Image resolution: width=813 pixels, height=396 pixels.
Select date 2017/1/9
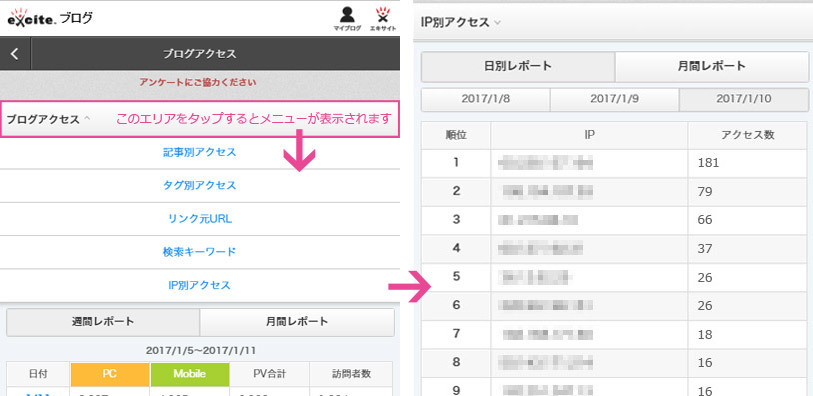614,99
